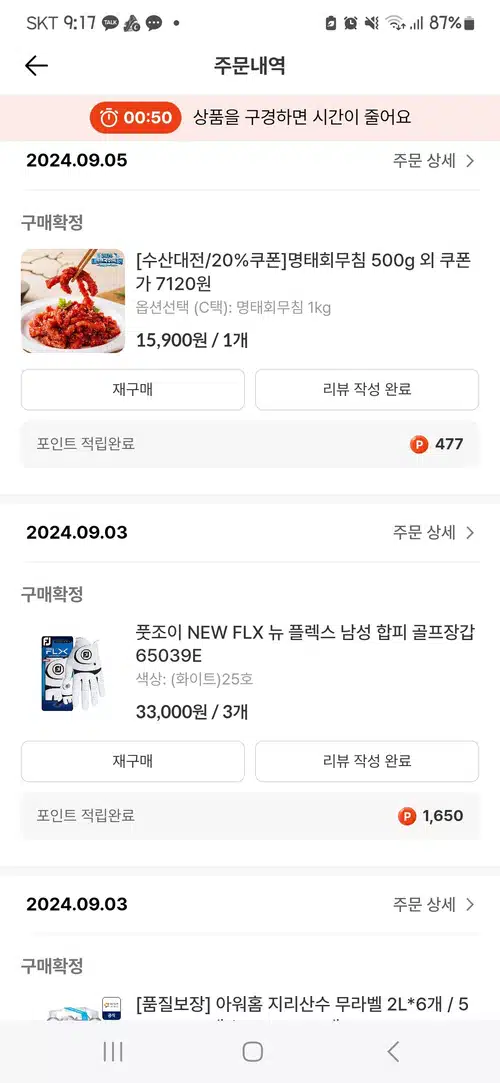500x1083 pixels.
Task: Open 주문 상세 for 2024.09.05 order
Action: tap(434, 161)
